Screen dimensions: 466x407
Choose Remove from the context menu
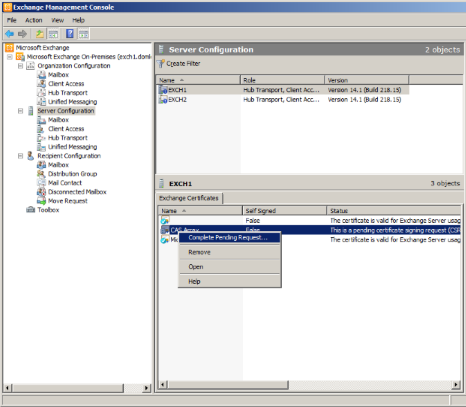pos(229,252)
